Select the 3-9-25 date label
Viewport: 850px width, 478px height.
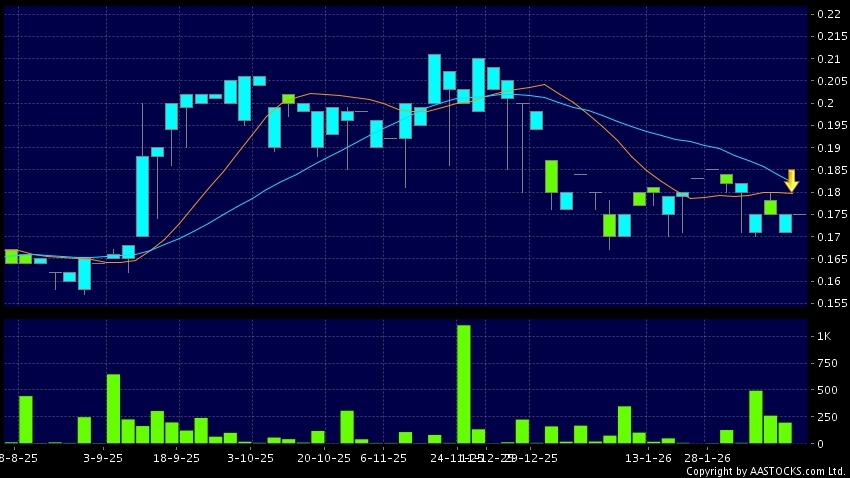click(x=103, y=457)
